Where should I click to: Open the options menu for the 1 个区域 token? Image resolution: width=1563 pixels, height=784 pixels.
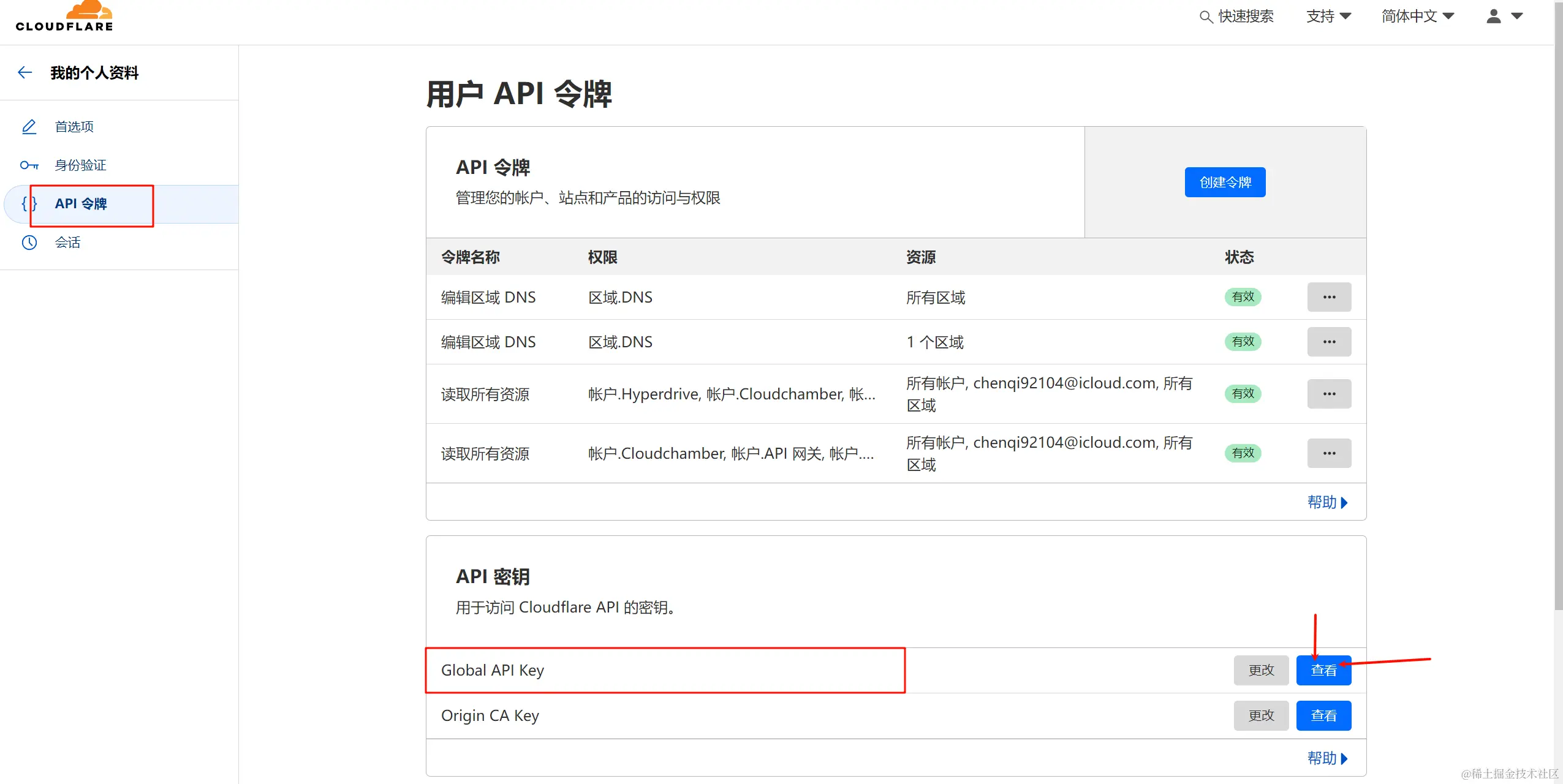[x=1328, y=342]
